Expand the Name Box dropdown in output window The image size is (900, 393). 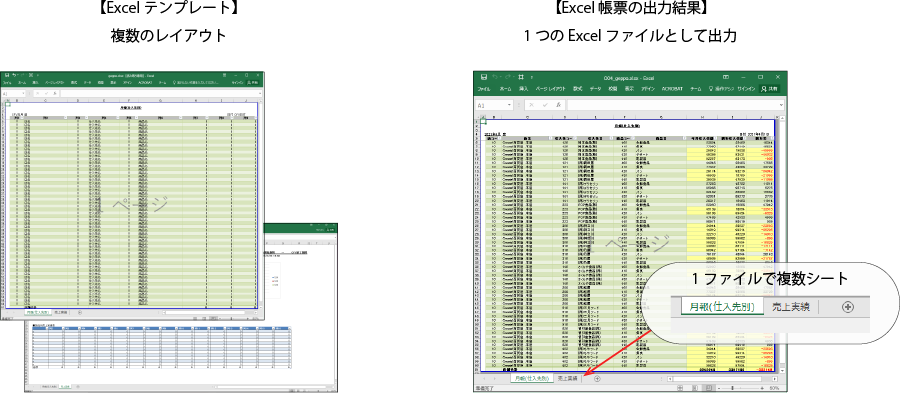click(x=509, y=105)
